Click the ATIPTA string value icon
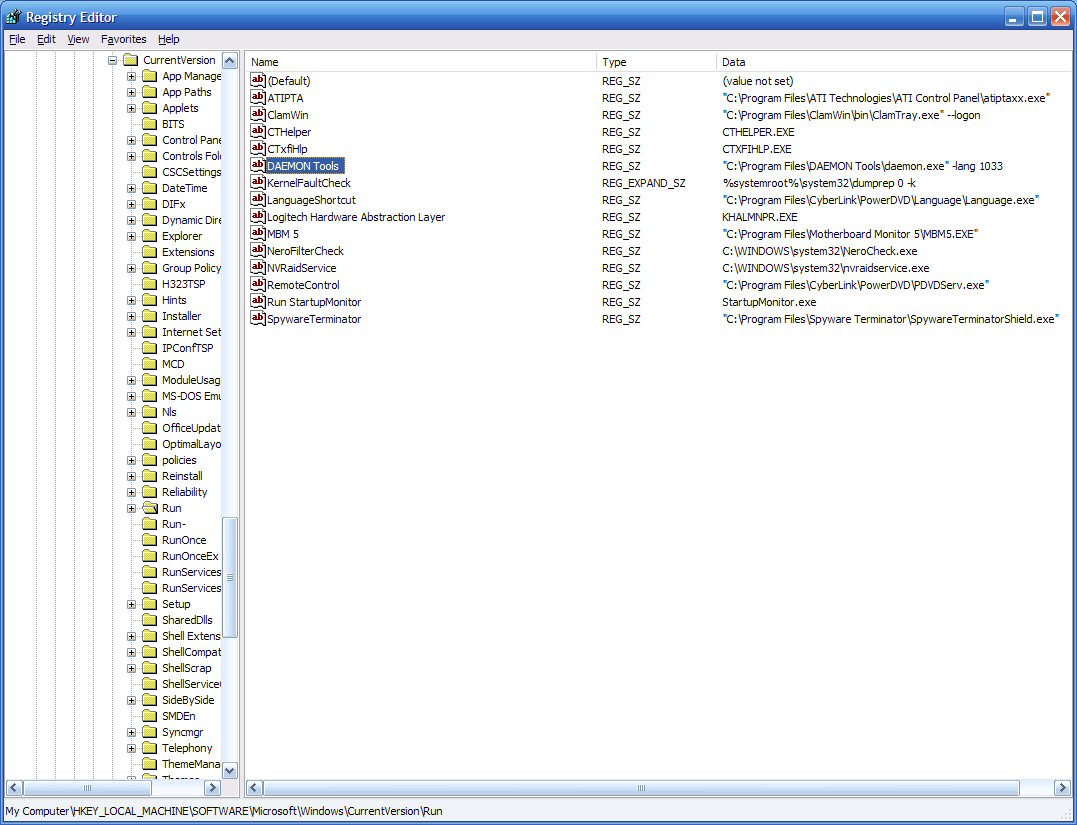Screen dimensions: 1077x825 point(258,98)
